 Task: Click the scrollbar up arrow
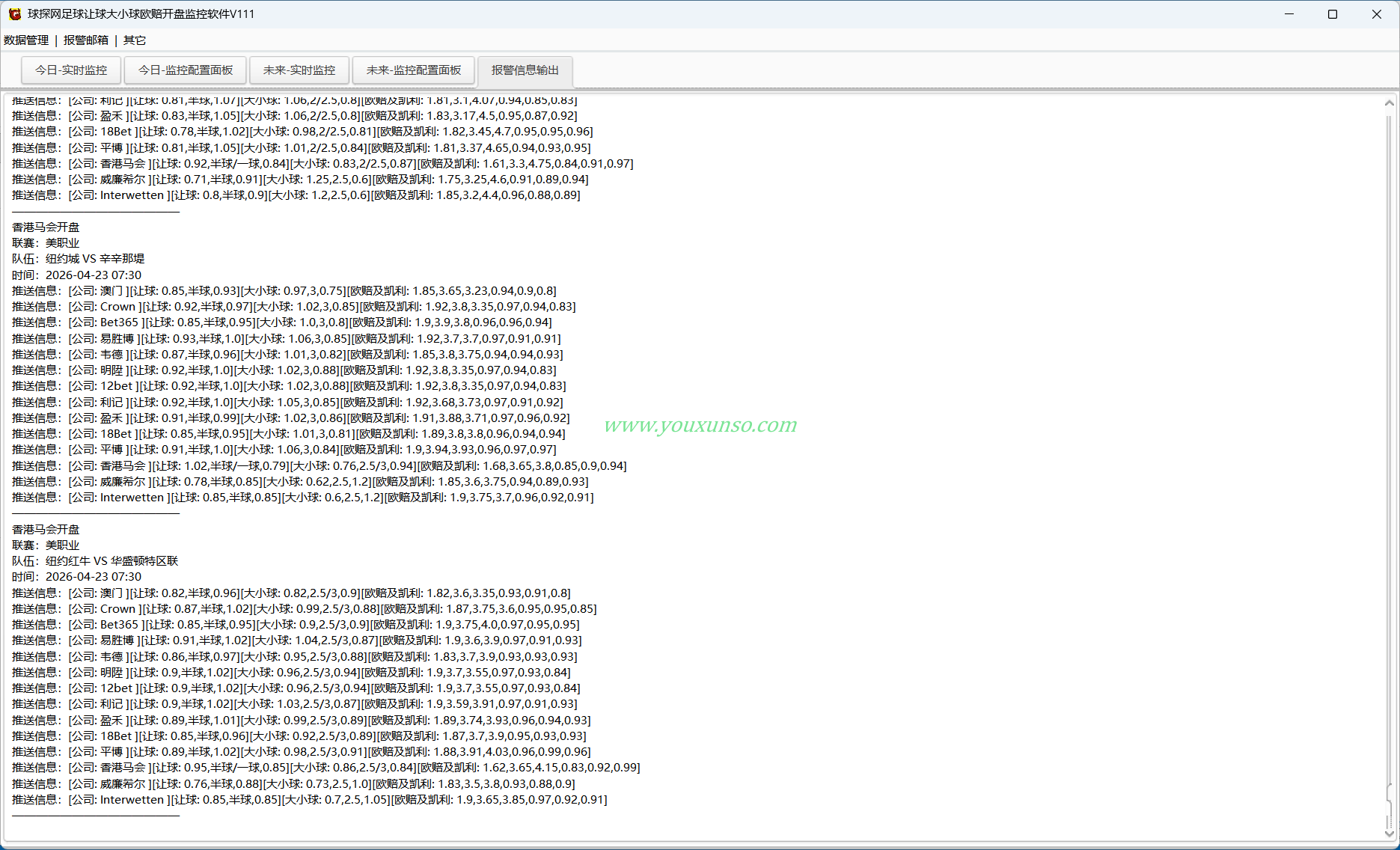click(x=1390, y=103)
